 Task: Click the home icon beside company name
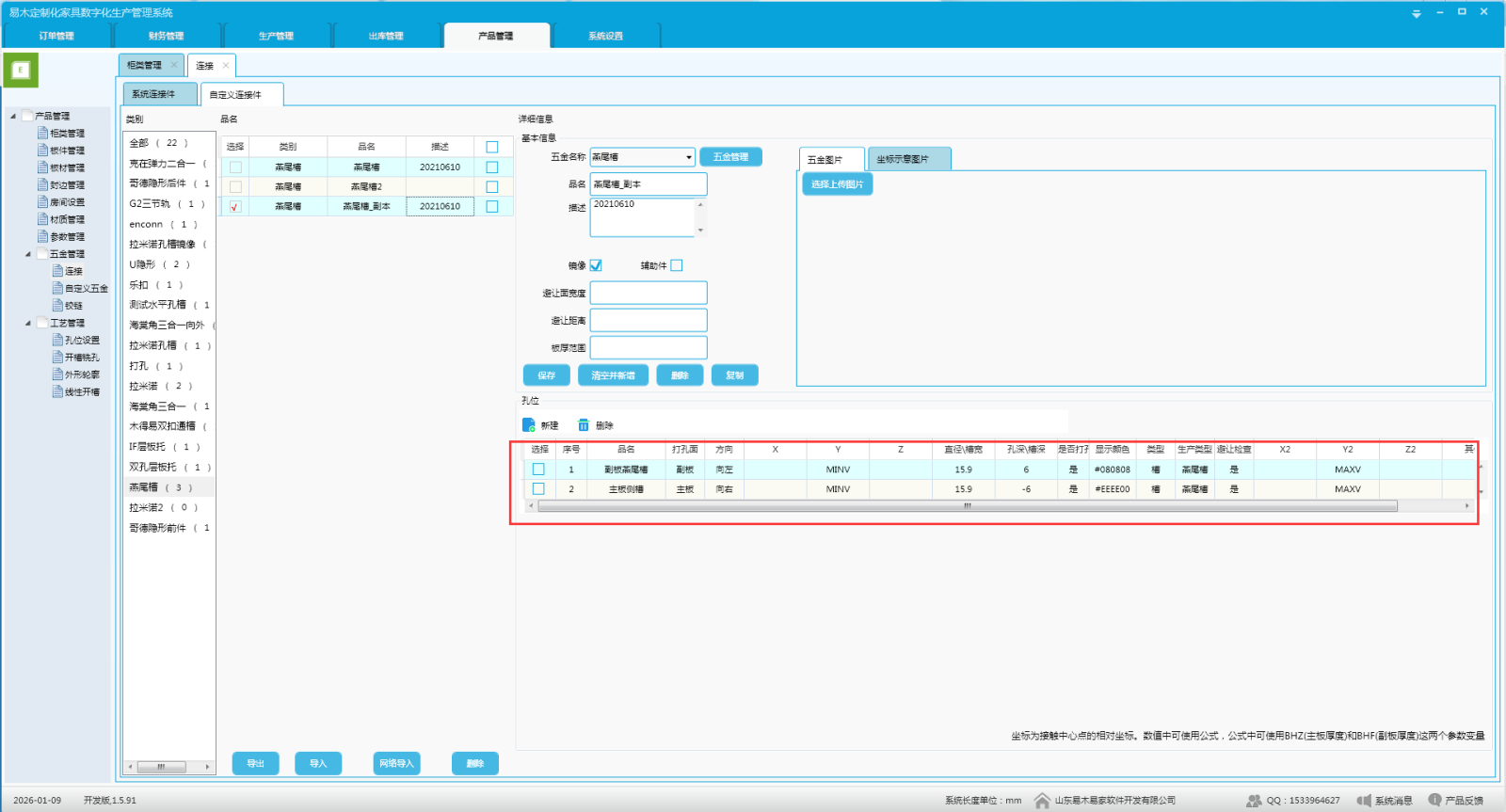pyautogui.click(x=1042, y=801)
